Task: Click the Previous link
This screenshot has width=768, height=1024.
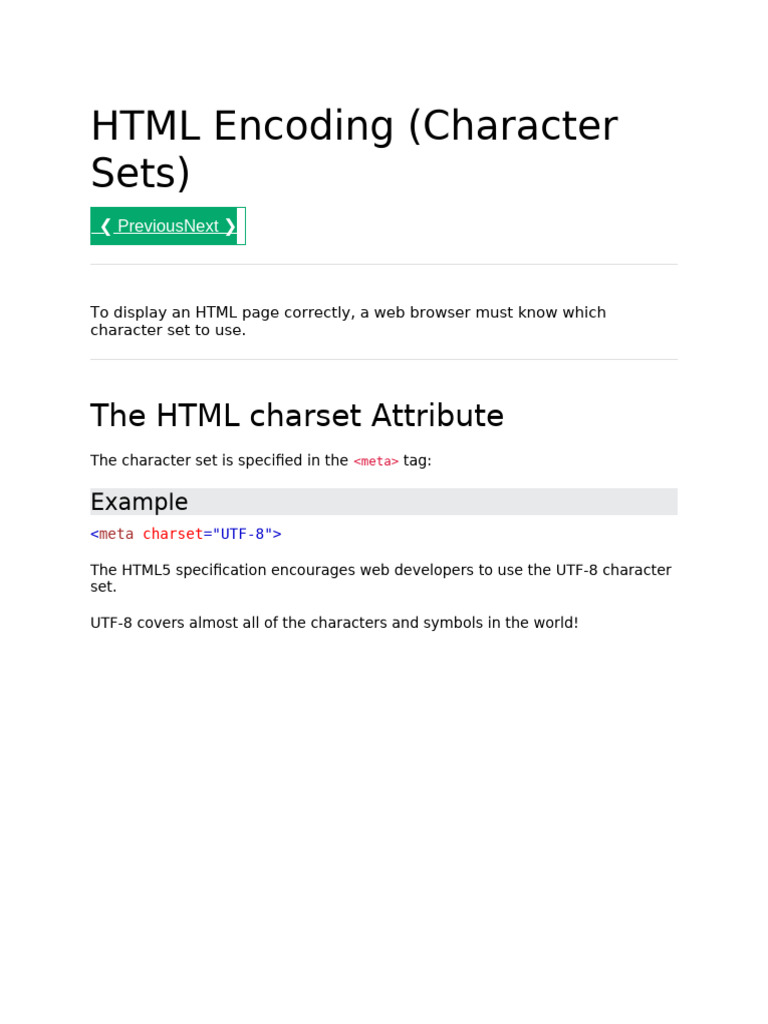Action: (150, 226)
